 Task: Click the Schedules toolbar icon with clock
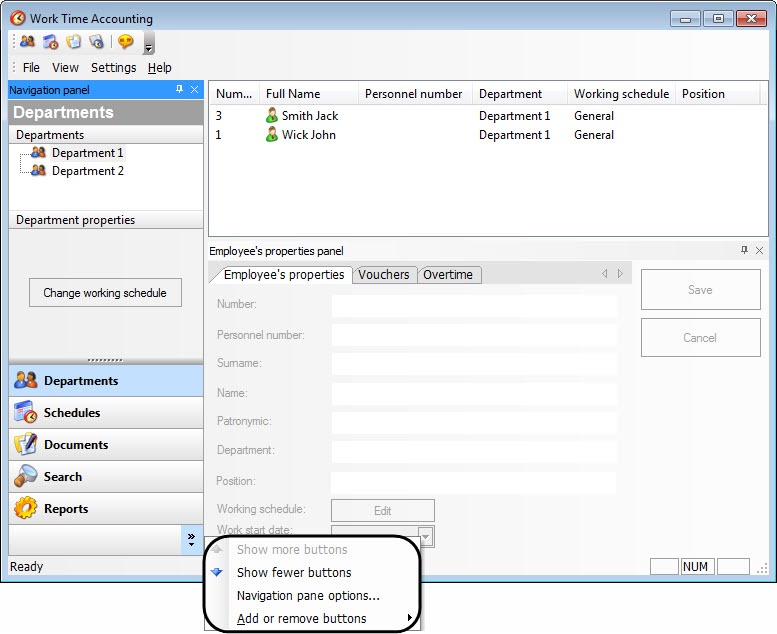[51, 42]
